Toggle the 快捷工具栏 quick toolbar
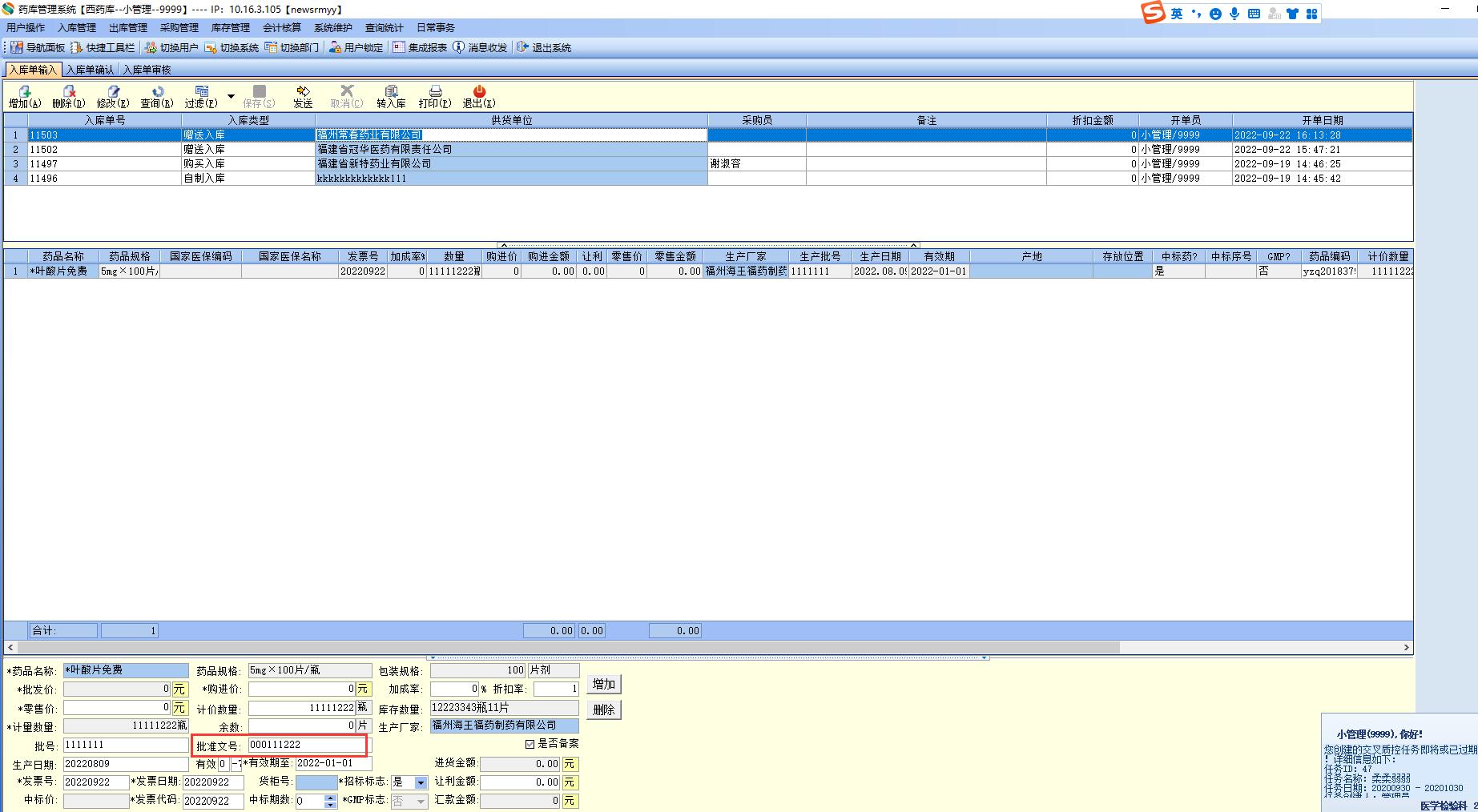Image resolution: width=1478 pixels, height=812 pixels. click(x=103, y=48)
